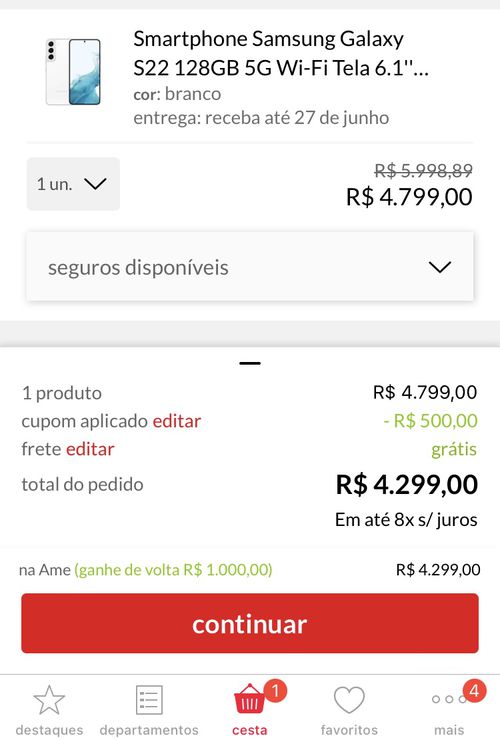Tap the mais notification badge showing 4
The height and width of the screenshot is (740, 500).
(474, 691)
